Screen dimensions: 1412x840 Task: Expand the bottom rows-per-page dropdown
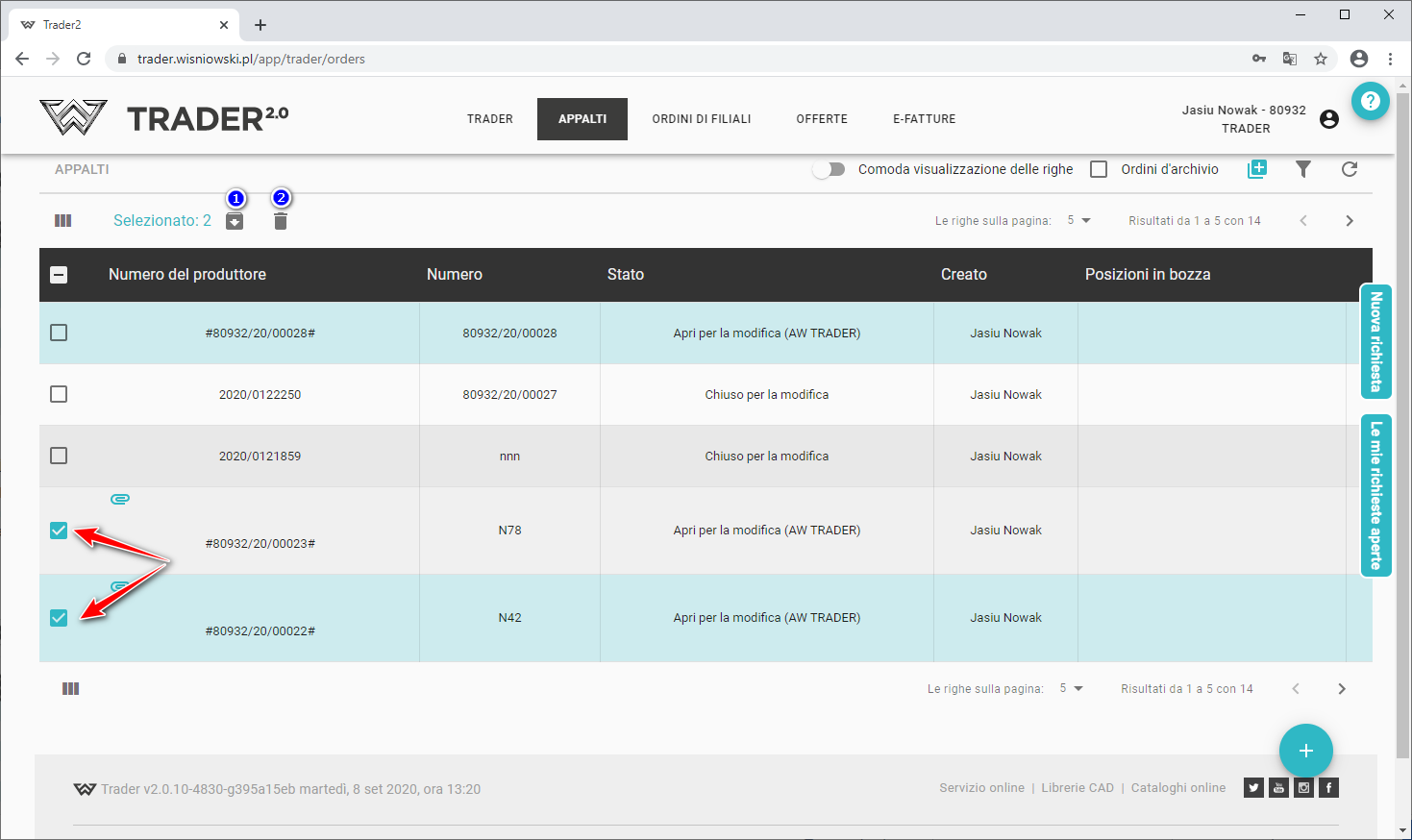(x=1072, y=689)
